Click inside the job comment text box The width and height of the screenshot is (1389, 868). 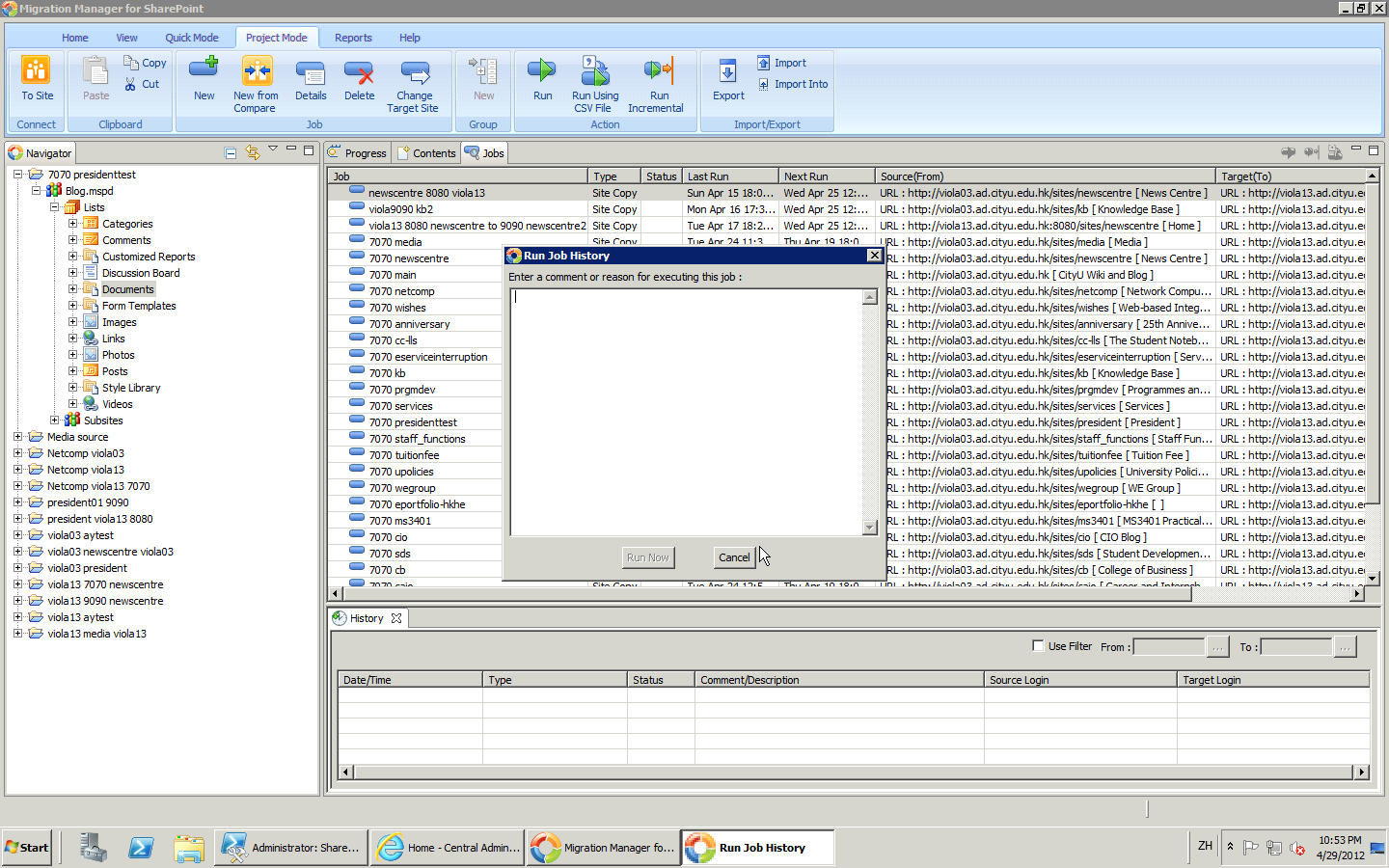tap(686, 412)
